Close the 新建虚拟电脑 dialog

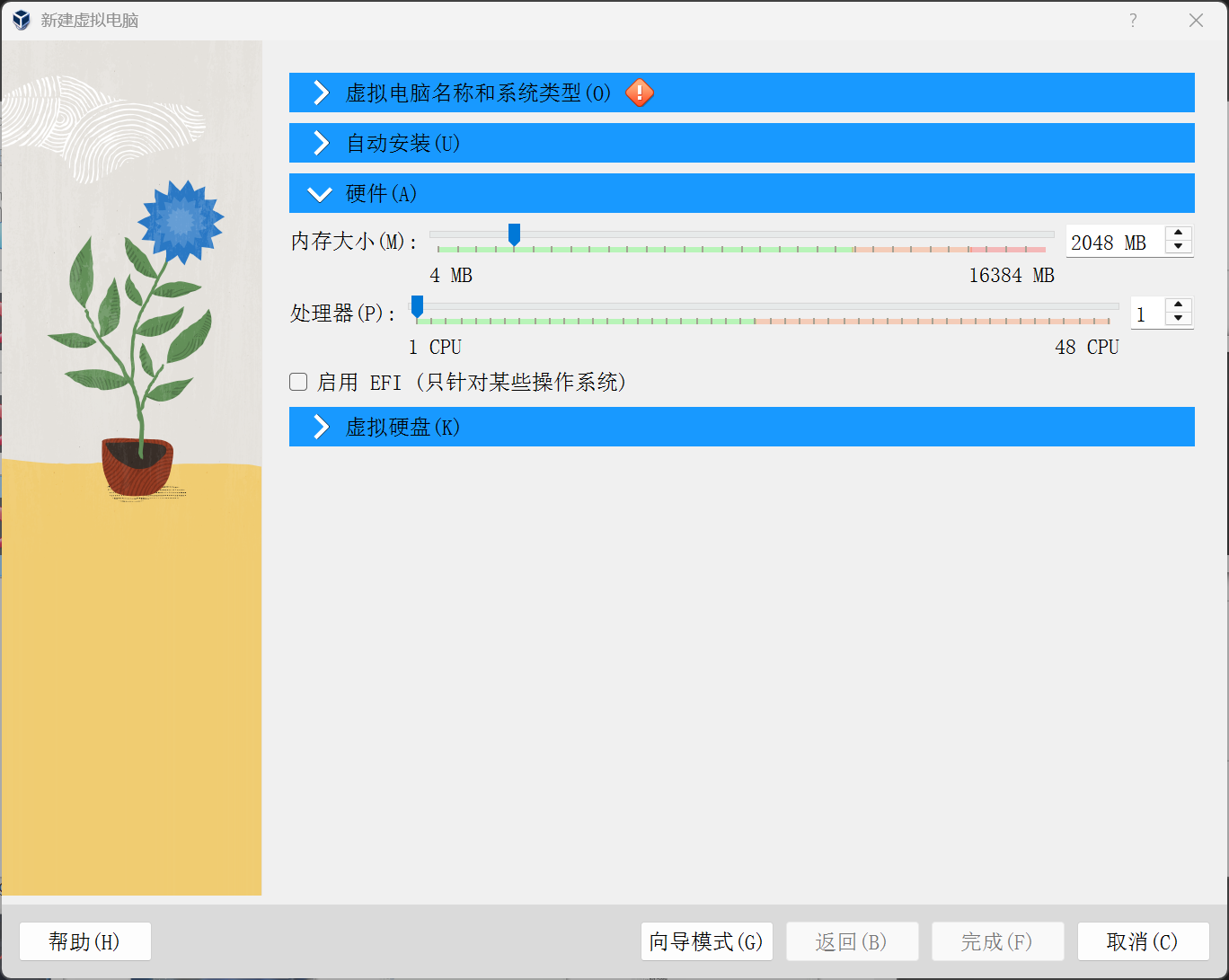(1196, 20)
